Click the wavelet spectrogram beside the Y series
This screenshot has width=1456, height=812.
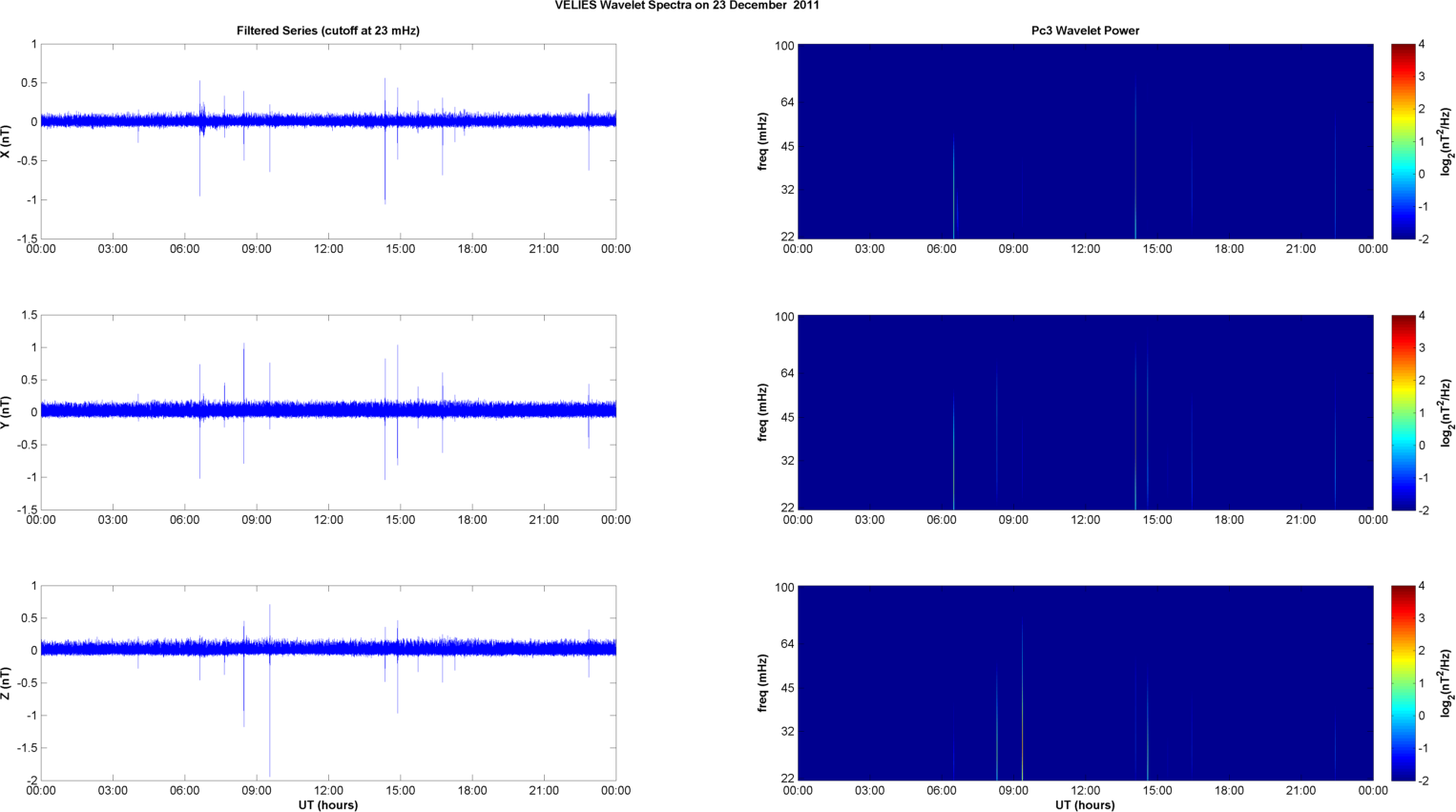pos(1085,412)
